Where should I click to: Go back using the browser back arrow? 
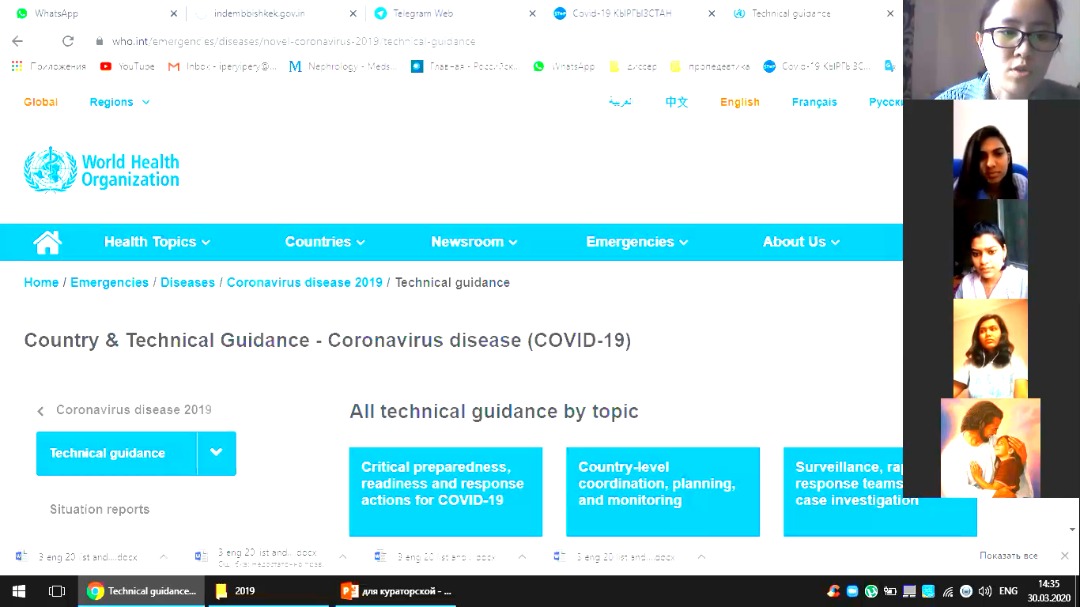pyautogui.click(x=18, y=41)
